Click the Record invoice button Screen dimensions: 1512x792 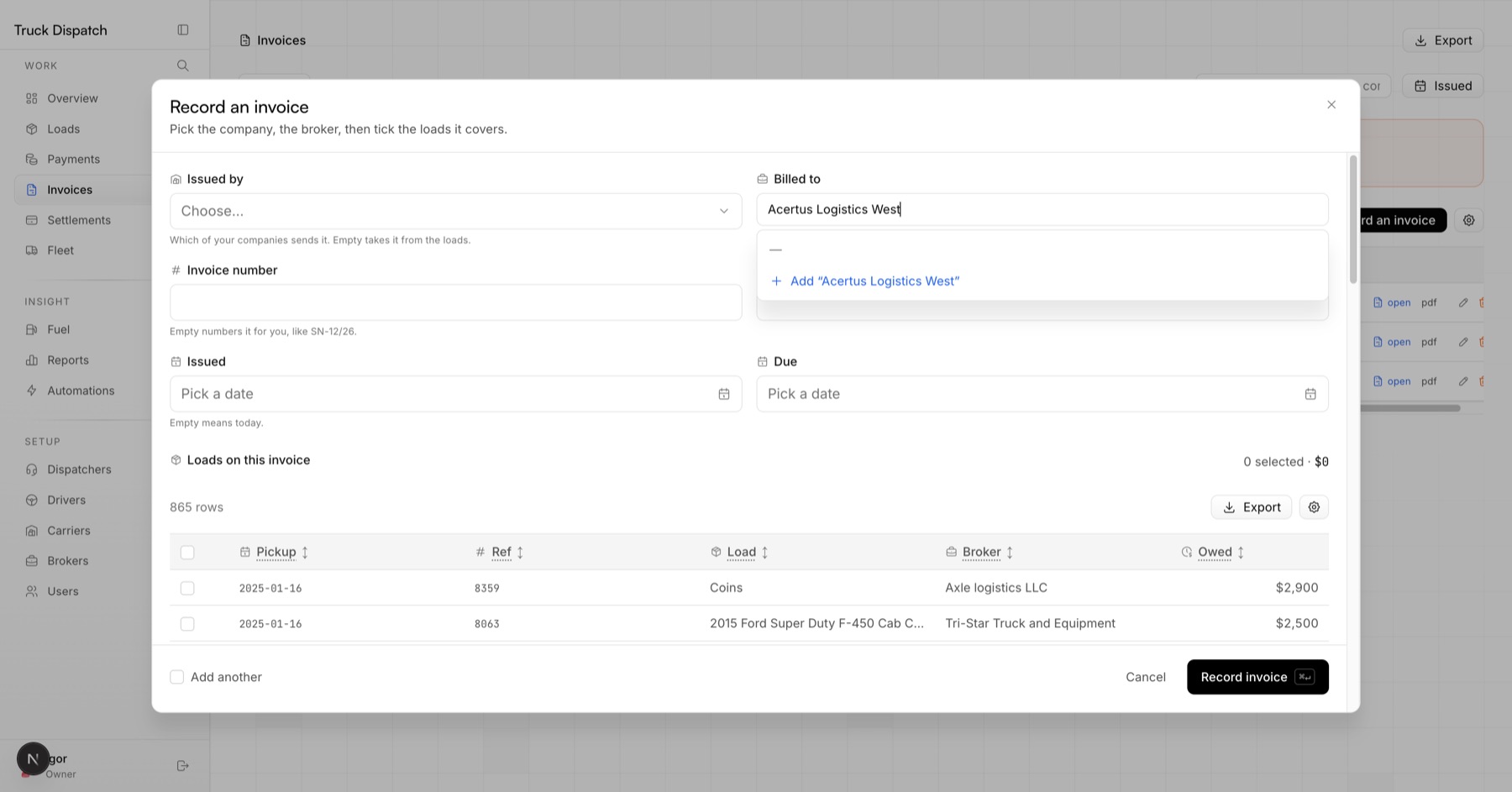[1257, 677]
